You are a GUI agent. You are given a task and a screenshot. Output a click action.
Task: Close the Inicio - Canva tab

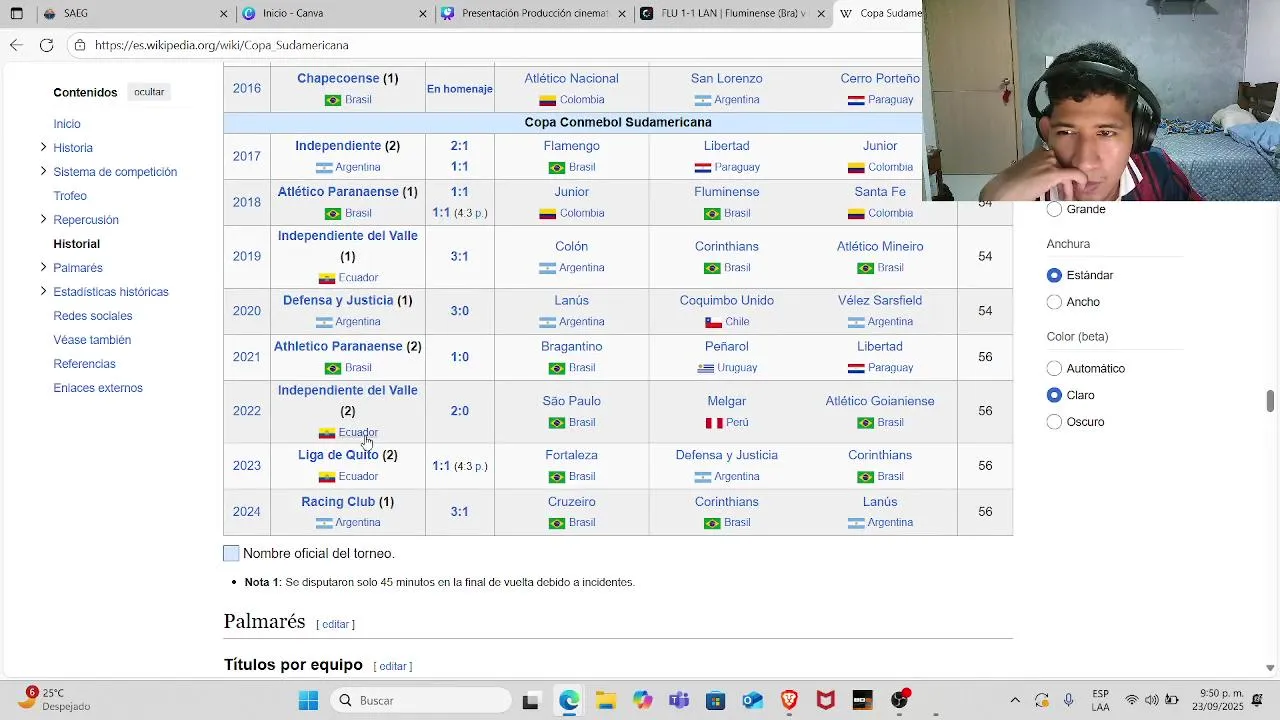click(x=423, y=14)
